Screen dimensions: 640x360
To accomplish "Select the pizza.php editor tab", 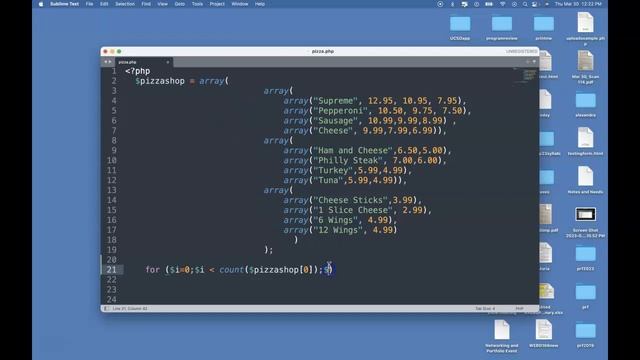I will coord(143,62).
